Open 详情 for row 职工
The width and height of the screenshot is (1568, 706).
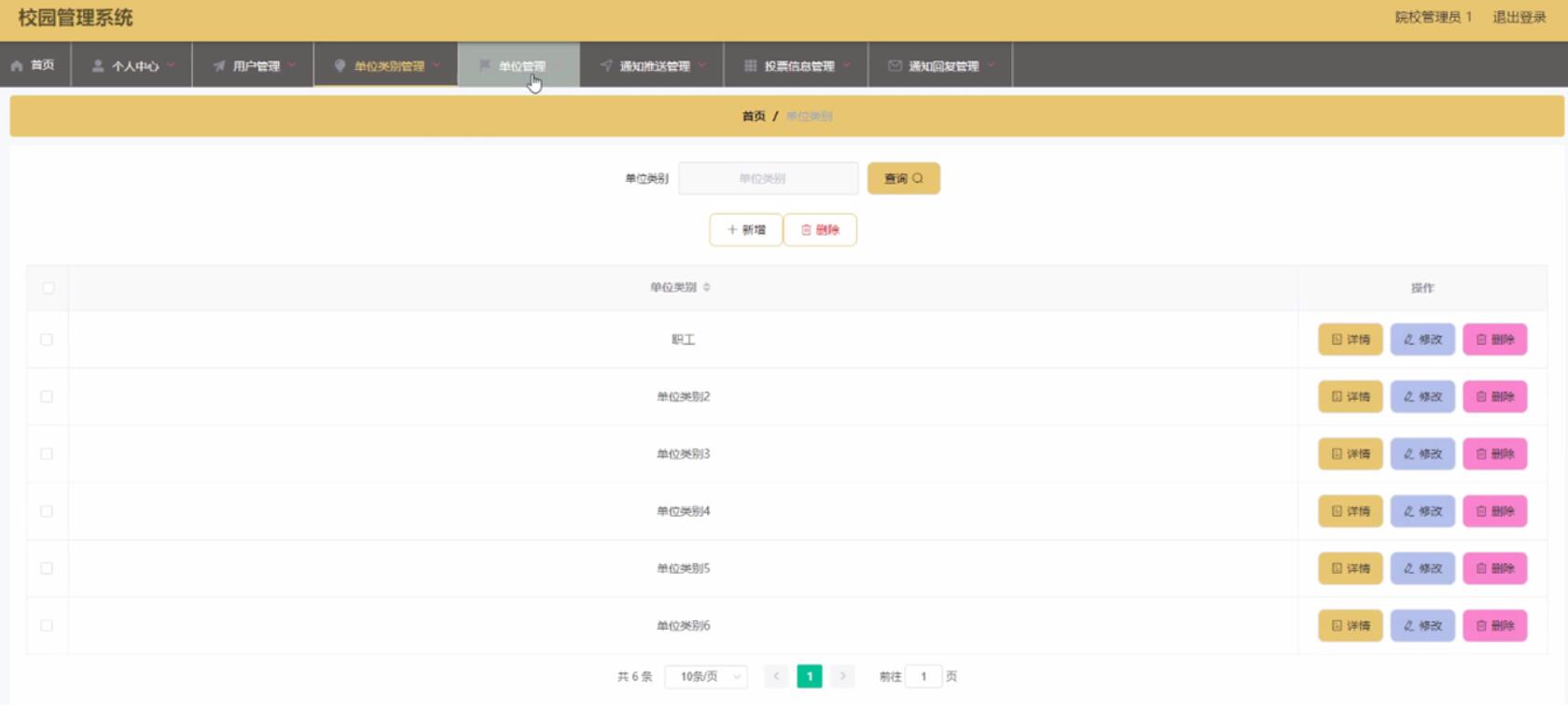tap(1351, 339)
